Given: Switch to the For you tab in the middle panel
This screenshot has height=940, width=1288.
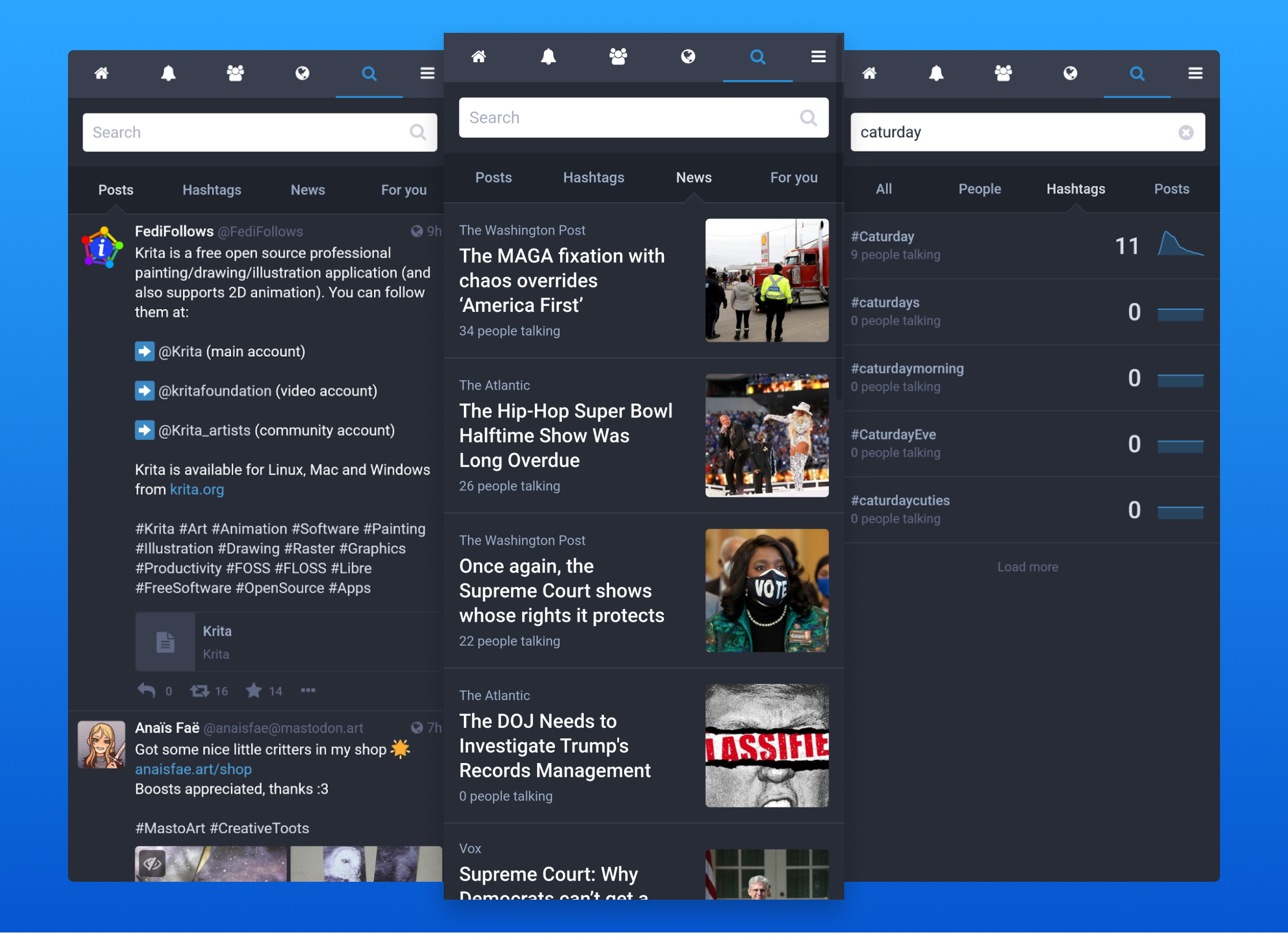Looking at the screenshot, I should point(794,178).
